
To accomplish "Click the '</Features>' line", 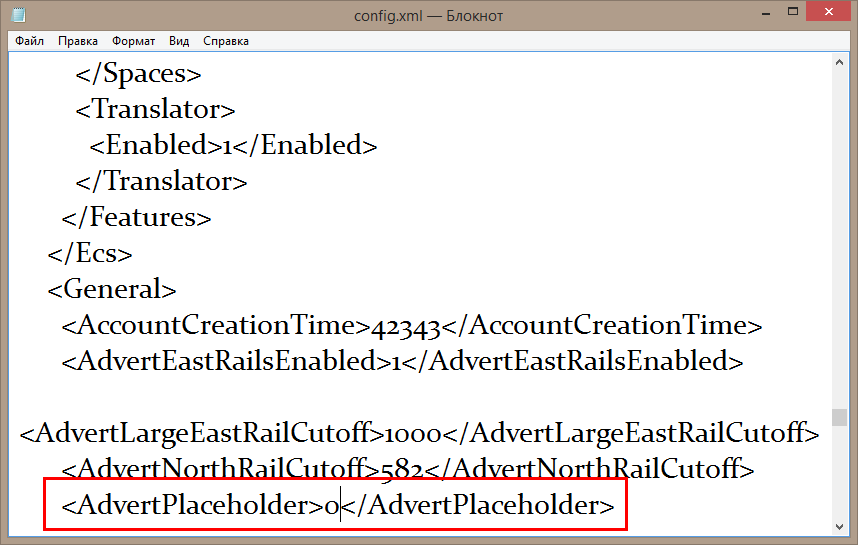I will (x=136, y=217).
